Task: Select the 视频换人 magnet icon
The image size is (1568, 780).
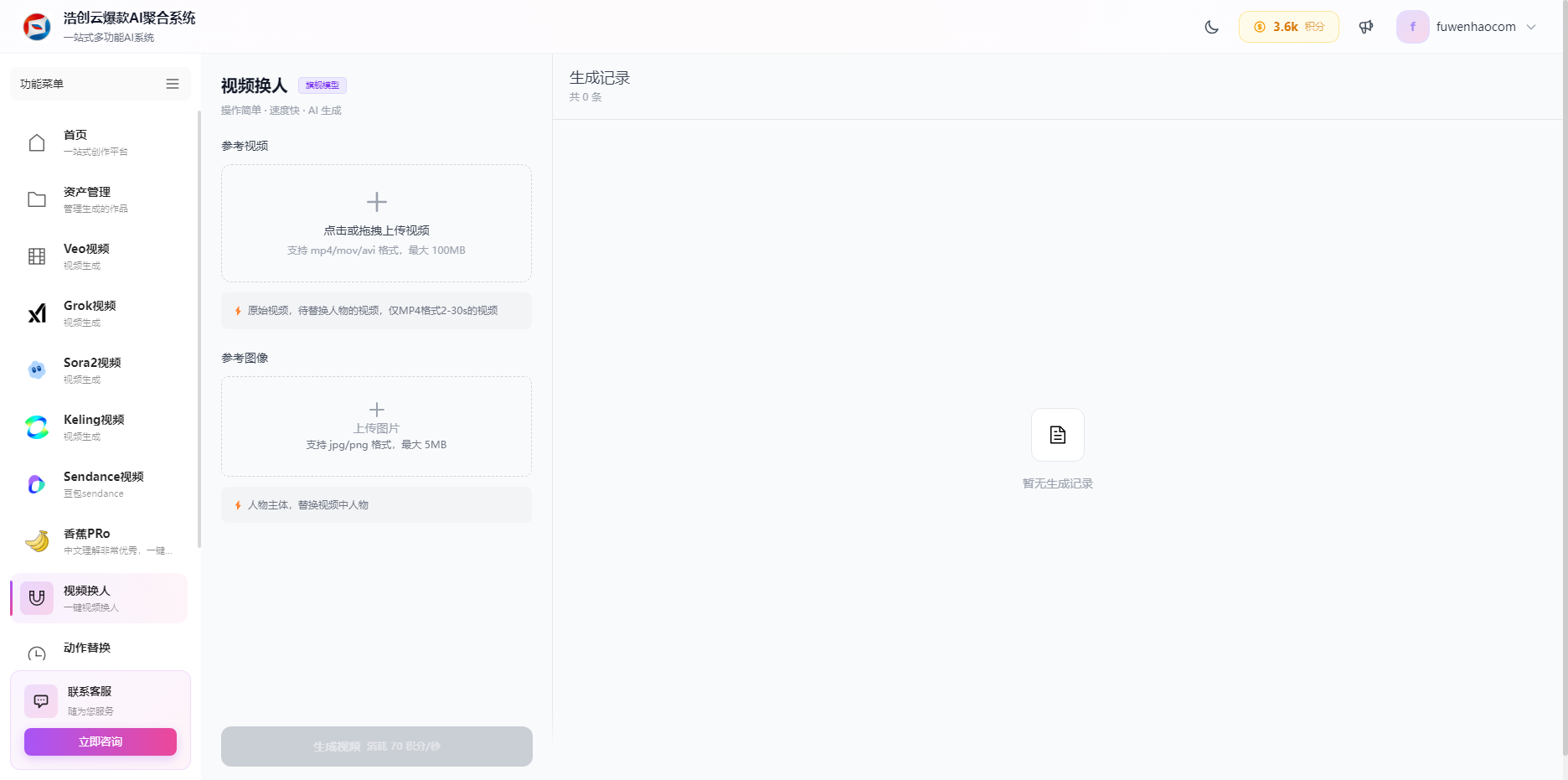Action: pos(37,598)
